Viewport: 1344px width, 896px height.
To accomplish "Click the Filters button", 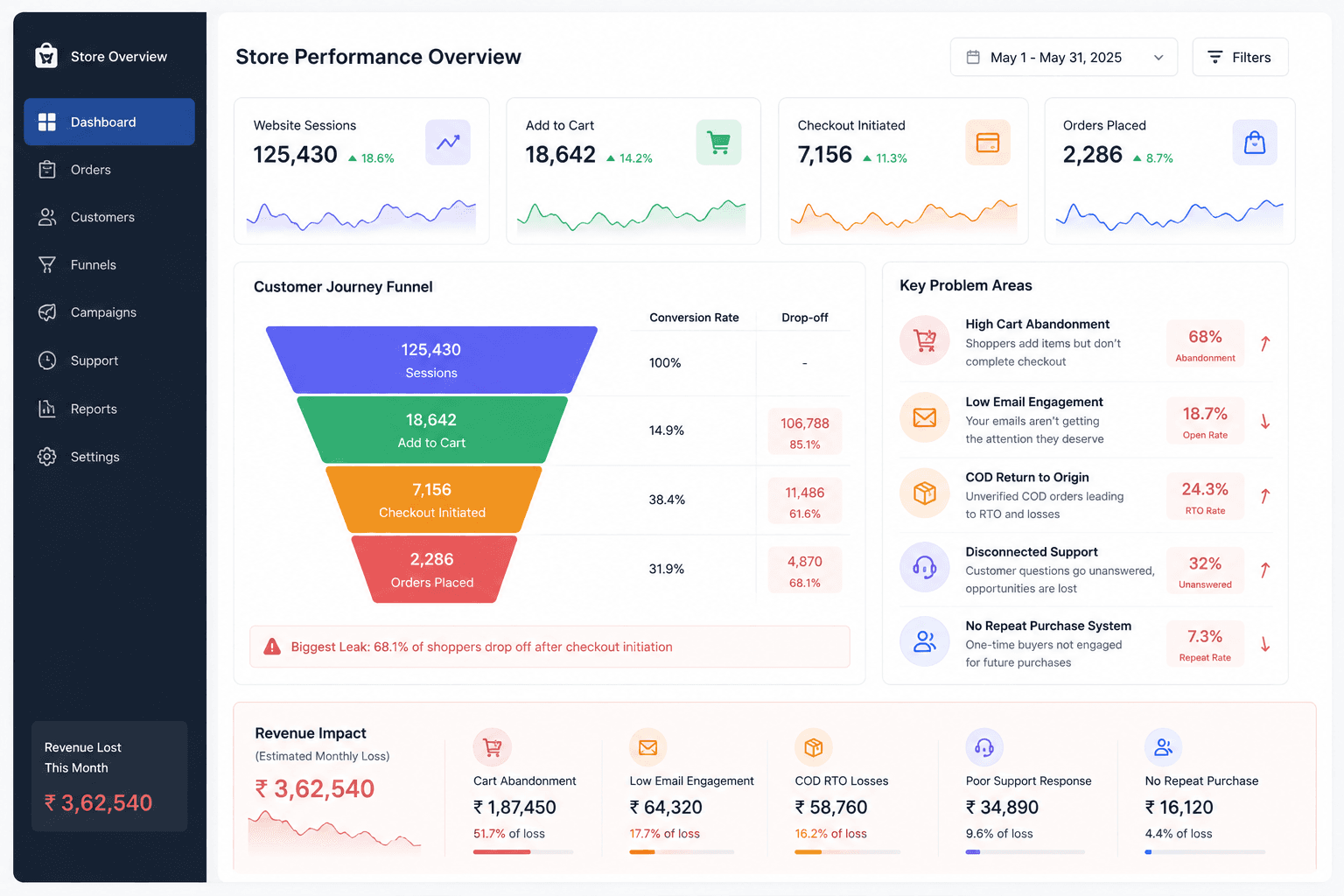I will (x=1240, y=57).
